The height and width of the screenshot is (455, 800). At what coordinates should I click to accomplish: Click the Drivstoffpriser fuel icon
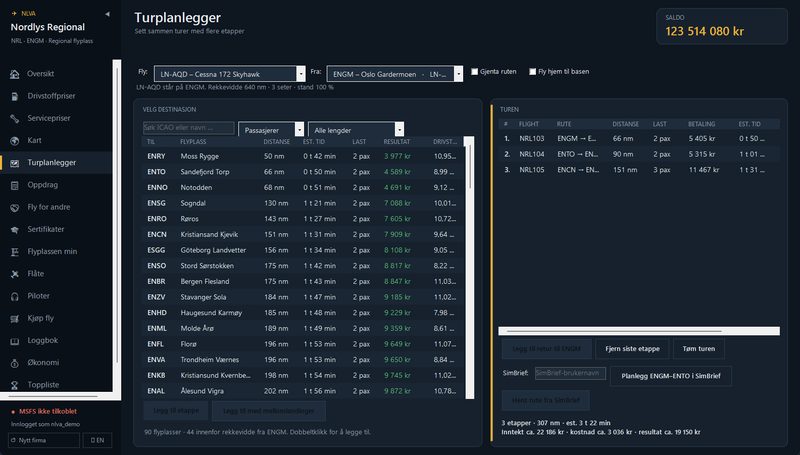(15, 96)
